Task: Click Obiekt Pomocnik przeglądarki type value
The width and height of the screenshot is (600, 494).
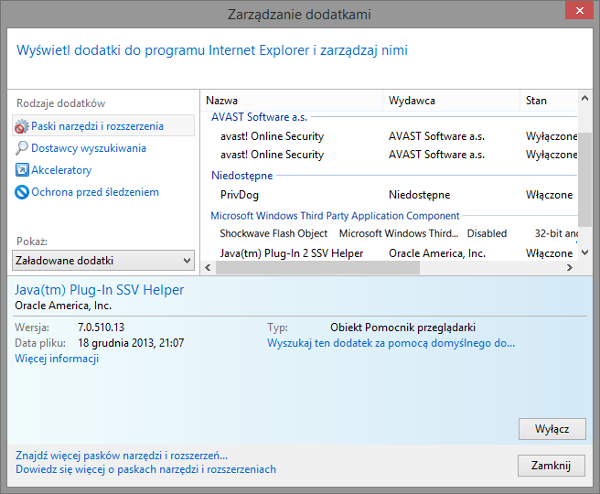Action: point(403,328)
